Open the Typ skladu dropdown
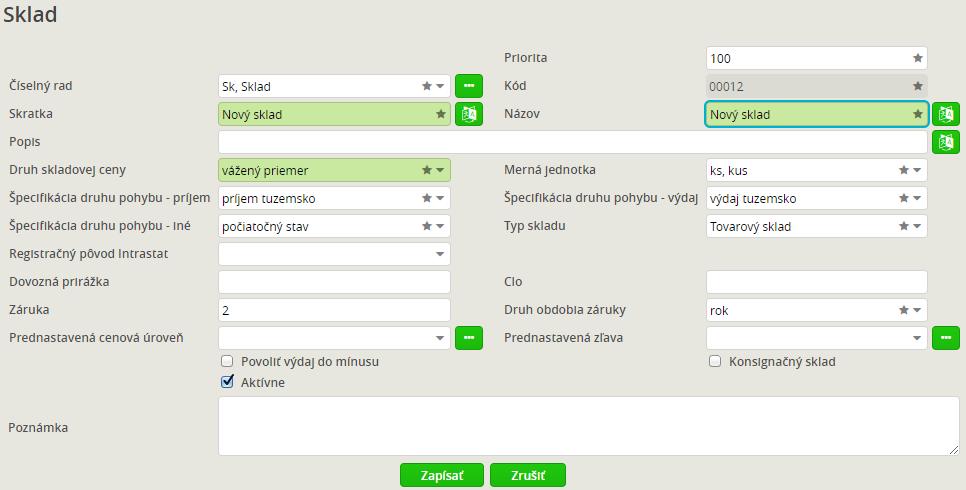966x490 pixels. pos(917,226)
